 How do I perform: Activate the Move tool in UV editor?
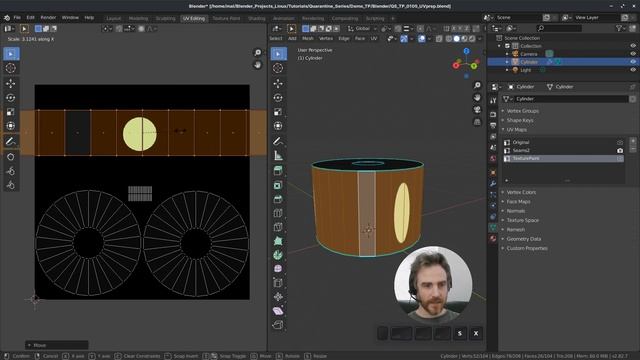(x=11, y=84)
